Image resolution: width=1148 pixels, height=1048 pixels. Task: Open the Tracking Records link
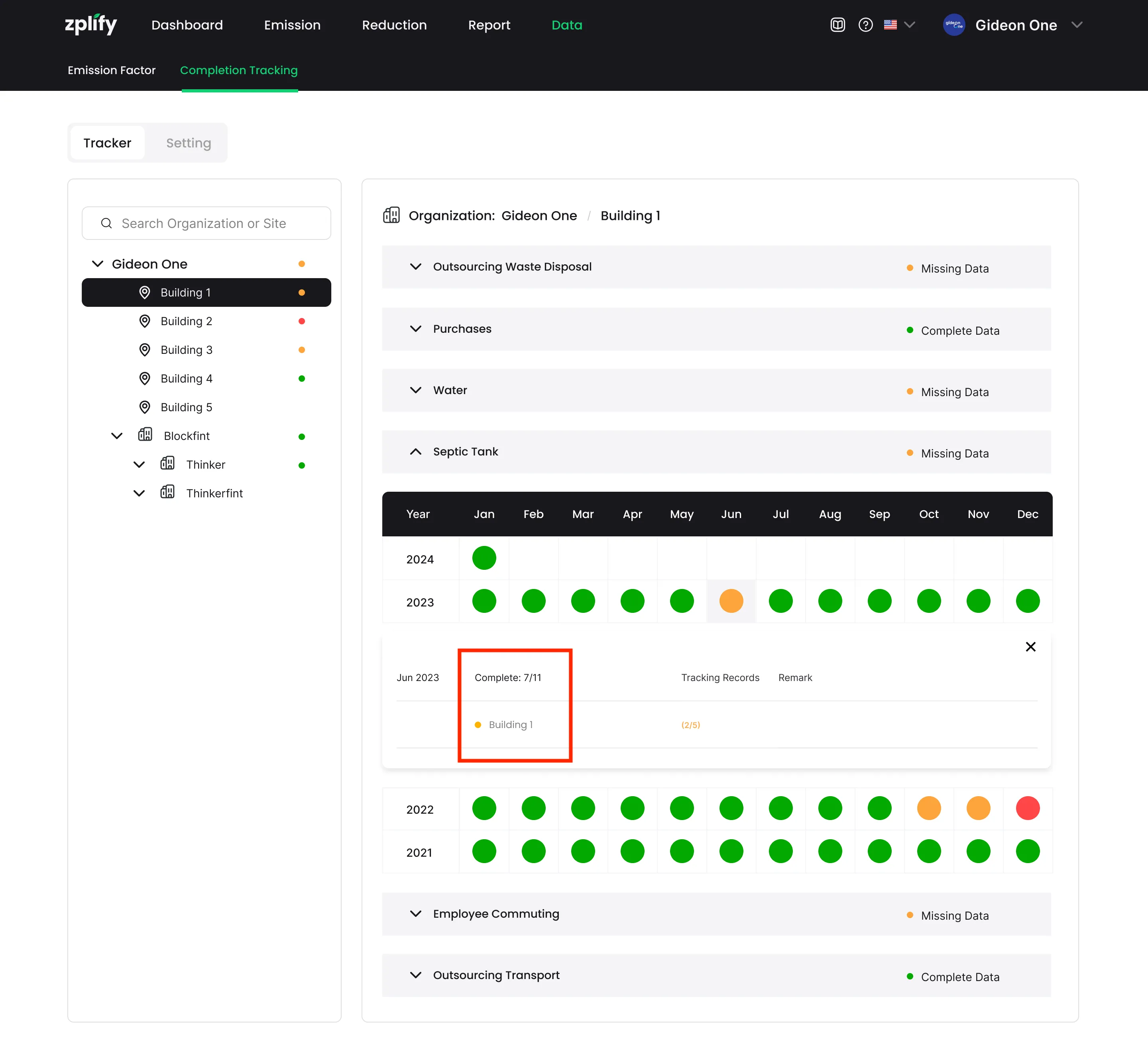click(x=720, y=677)
